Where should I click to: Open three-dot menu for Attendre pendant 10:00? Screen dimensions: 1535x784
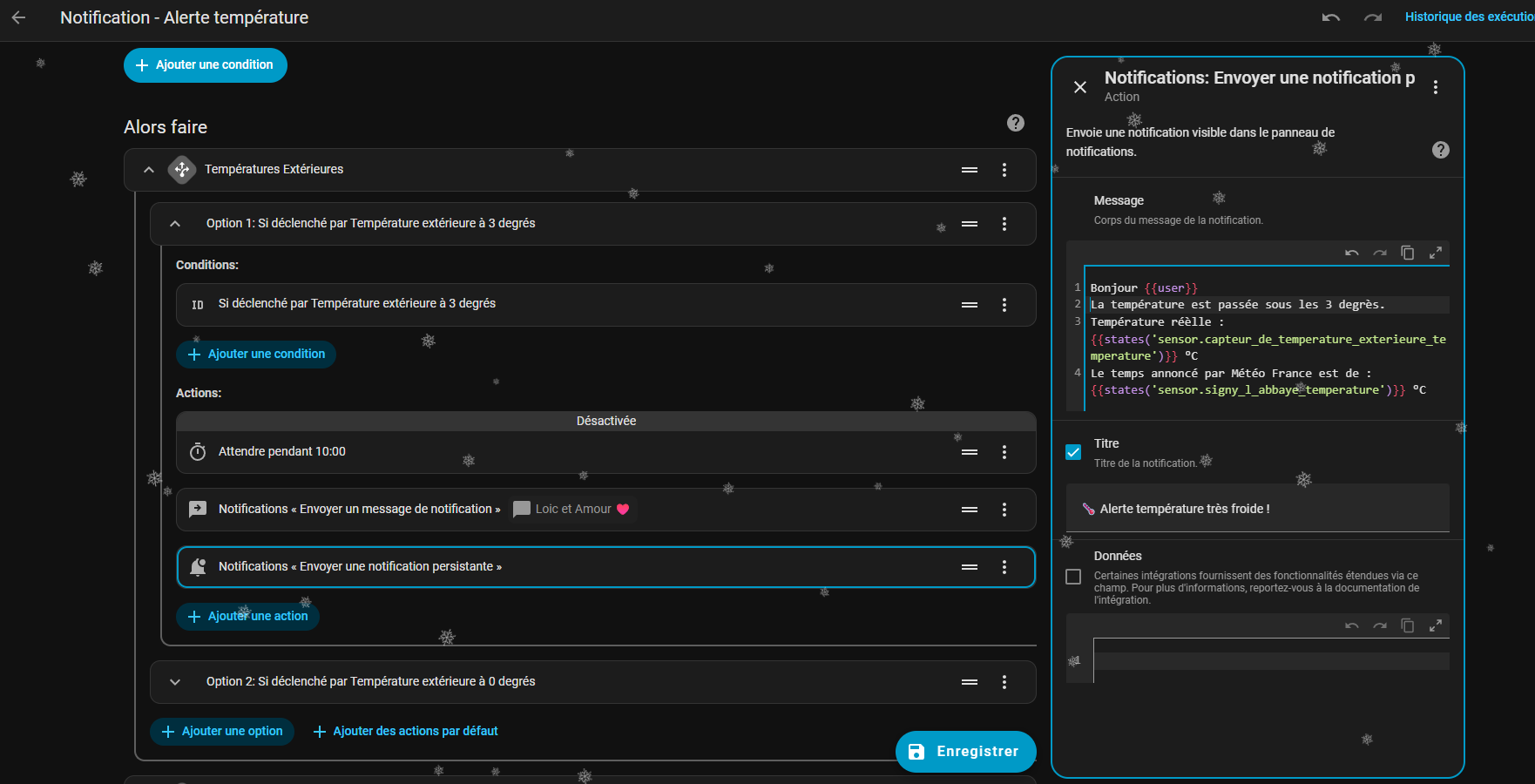1004,452
